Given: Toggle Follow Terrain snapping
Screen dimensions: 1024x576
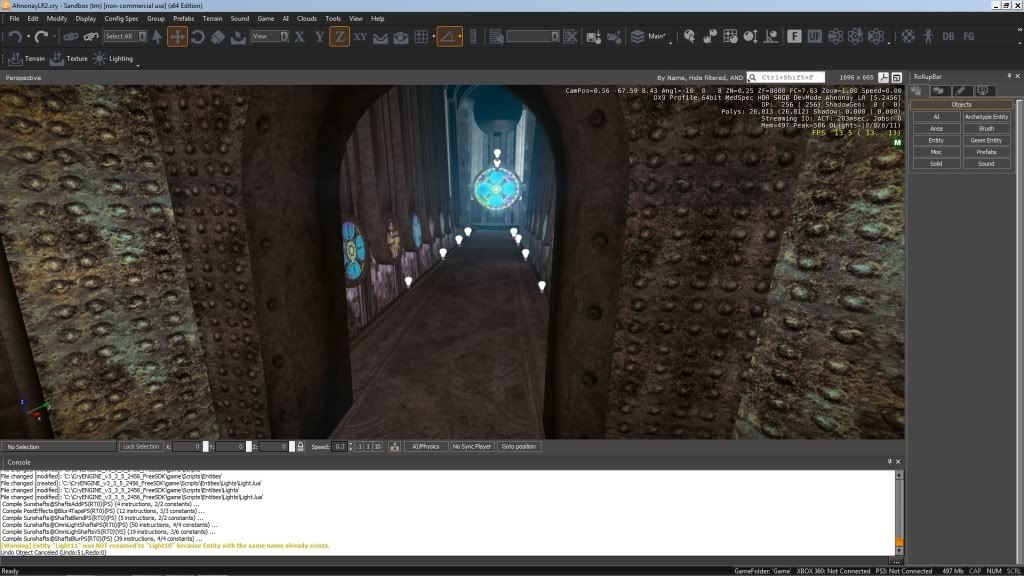Looking at the screenshot, I should click(x=380, y=37).
